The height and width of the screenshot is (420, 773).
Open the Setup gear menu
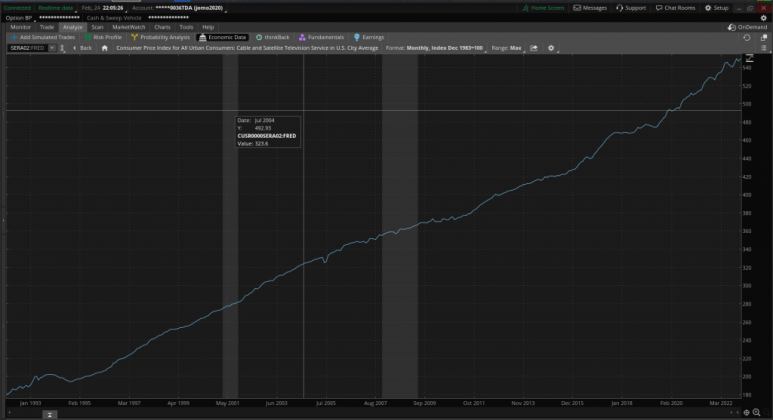point(717,7)
